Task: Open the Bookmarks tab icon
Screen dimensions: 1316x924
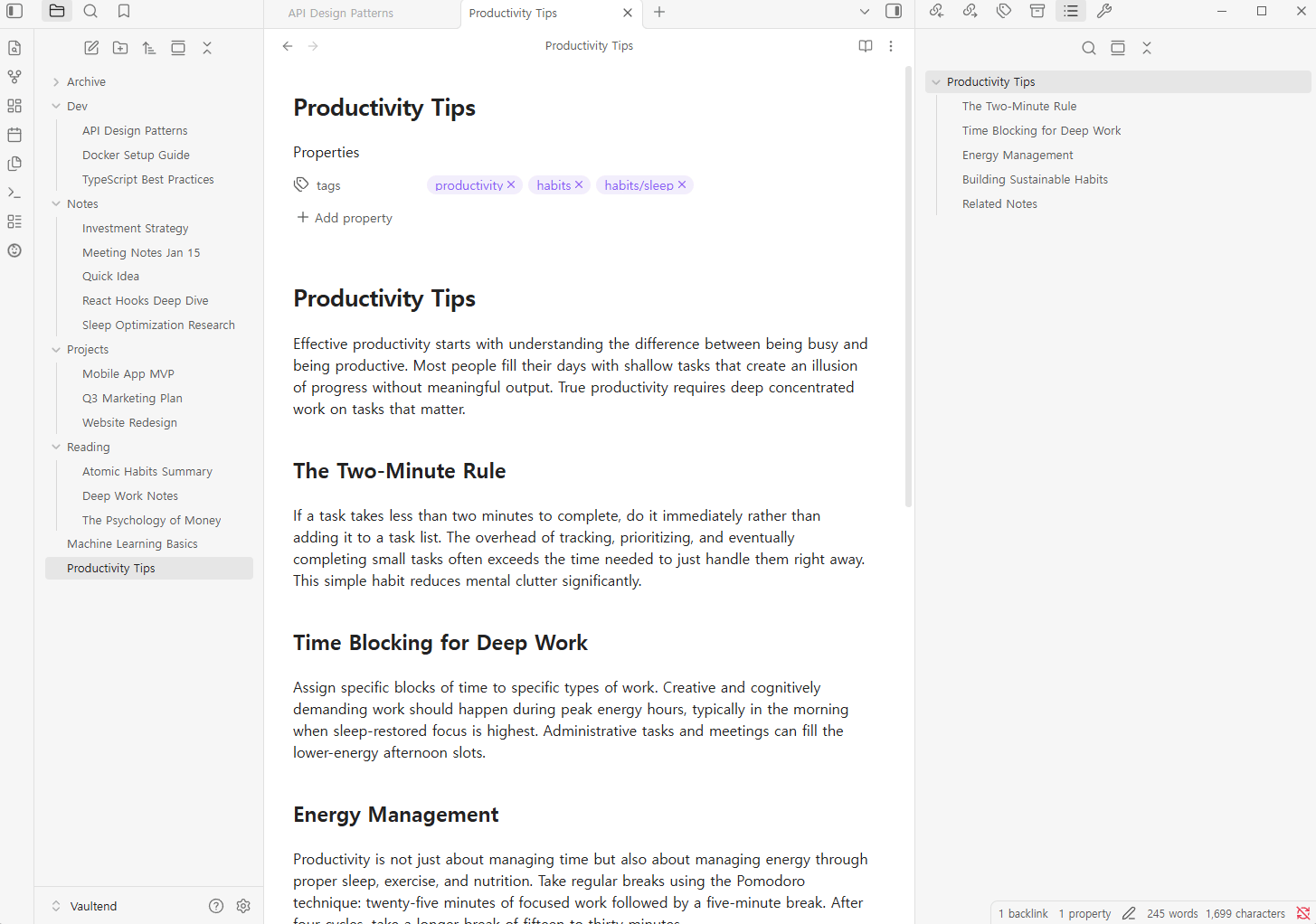Action: point(124,12)
